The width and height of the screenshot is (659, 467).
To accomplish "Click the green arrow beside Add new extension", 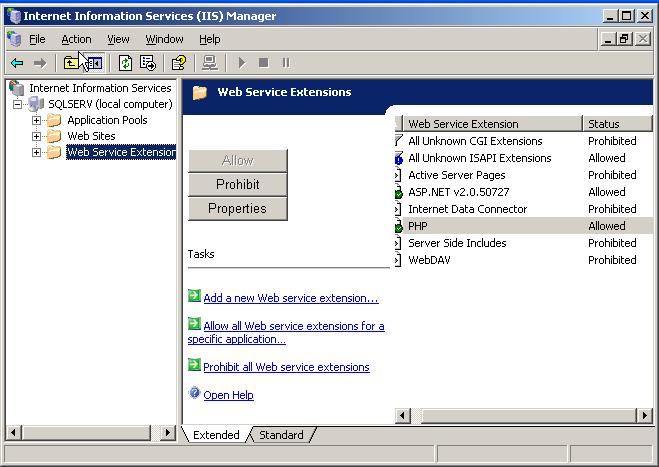I will pos(194,296).
